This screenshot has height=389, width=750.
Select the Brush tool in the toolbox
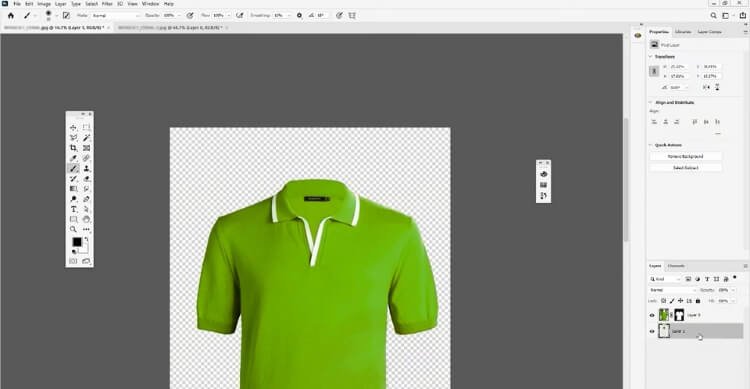tap(73, 168)
